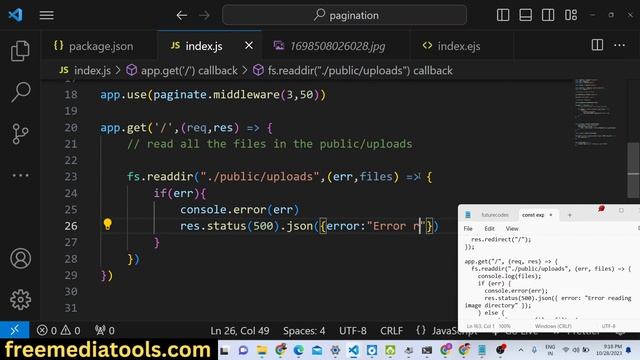Open the Search view in activity bar
This screenshot has height=360, width=640.
[20, 92]
